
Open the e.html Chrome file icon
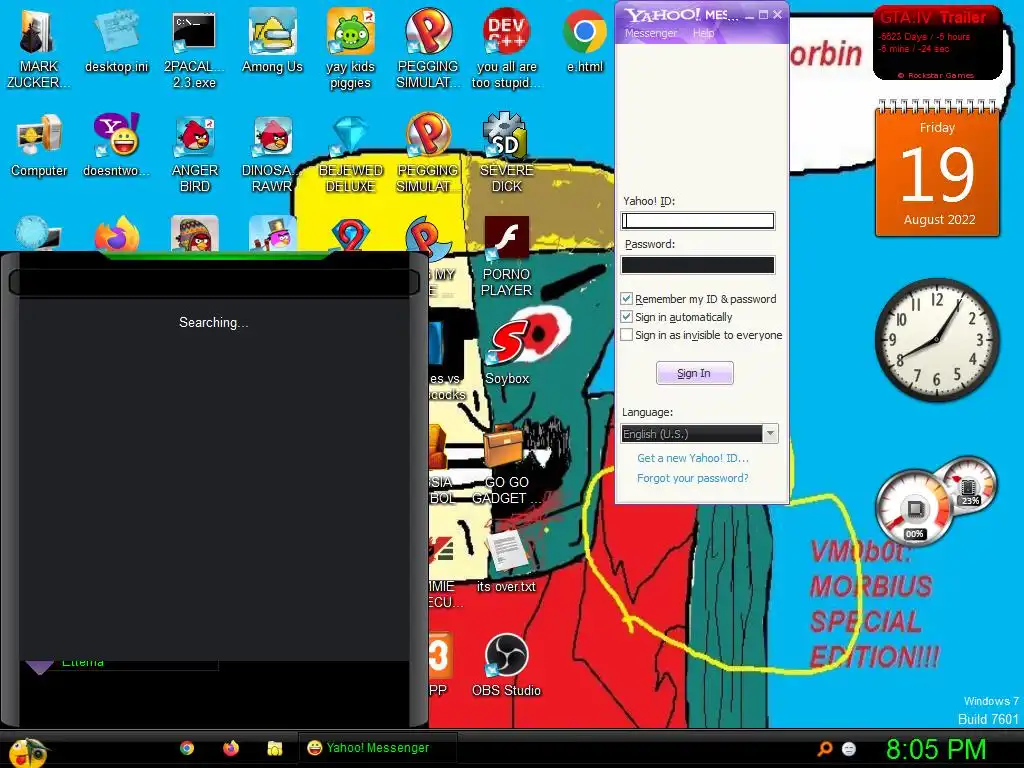[x=584, y=40]
